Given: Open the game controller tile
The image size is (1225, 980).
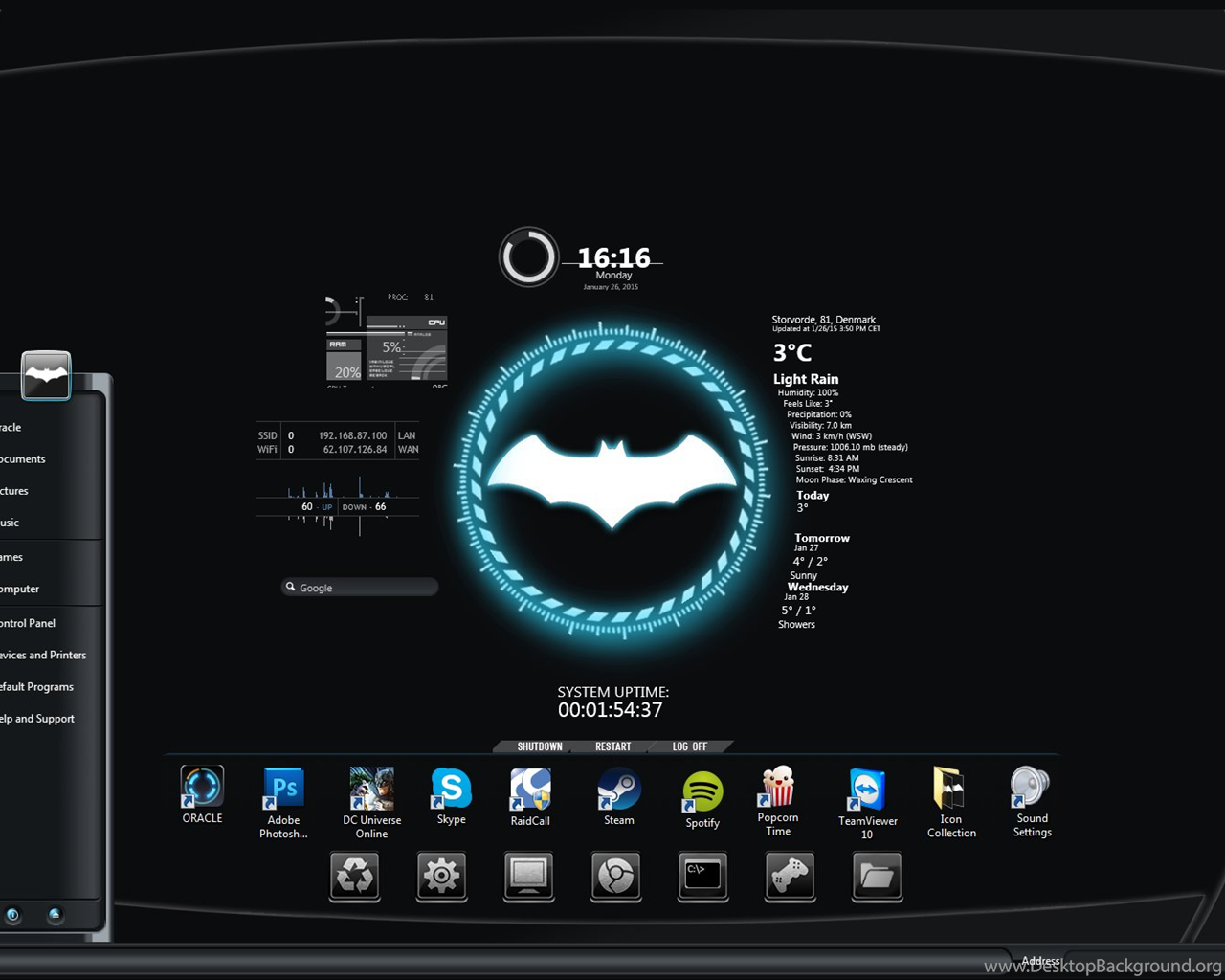Looking at the screenshot, I should pos(790,876).
